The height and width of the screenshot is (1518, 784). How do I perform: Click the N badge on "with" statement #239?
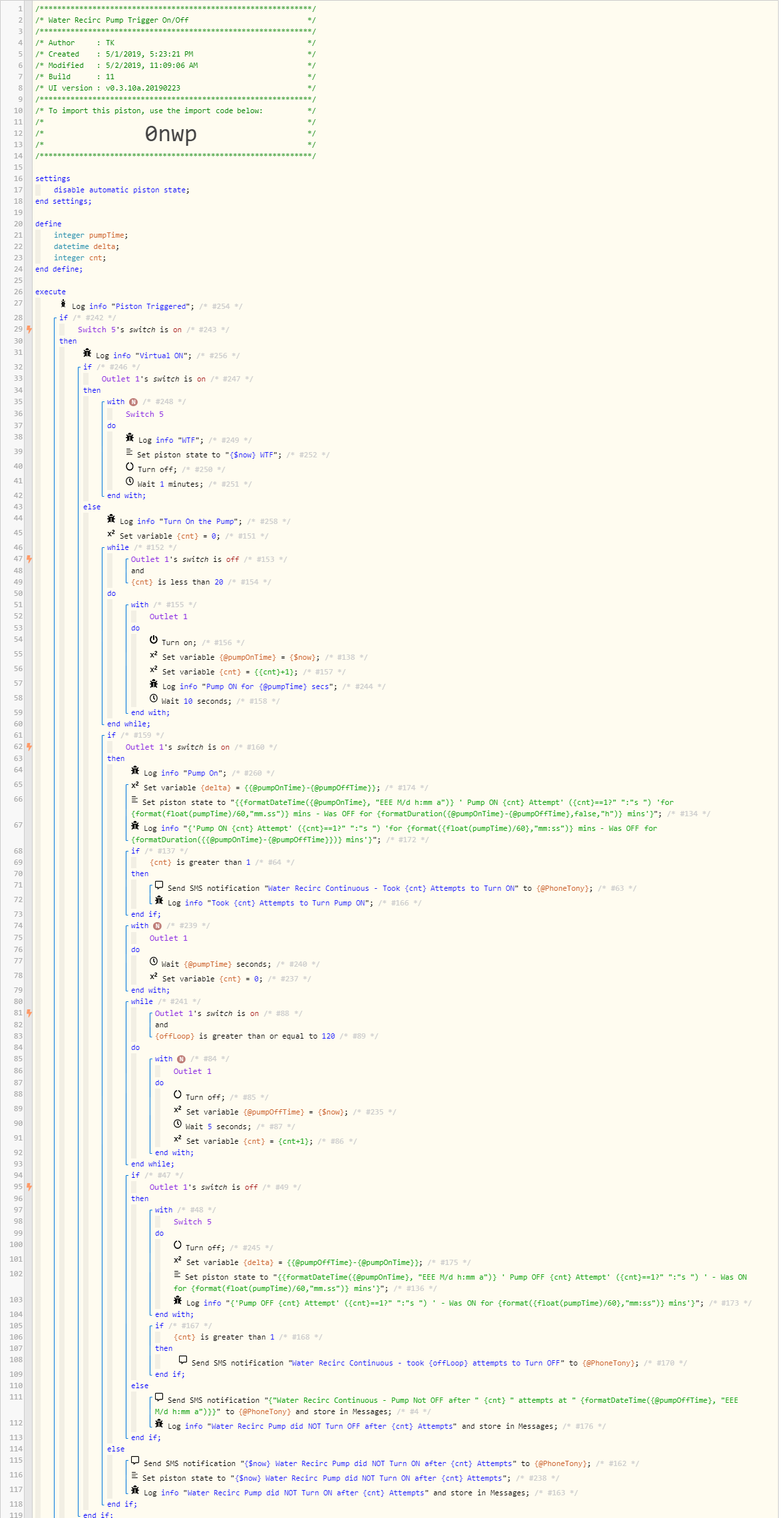[x=157, y=926]
